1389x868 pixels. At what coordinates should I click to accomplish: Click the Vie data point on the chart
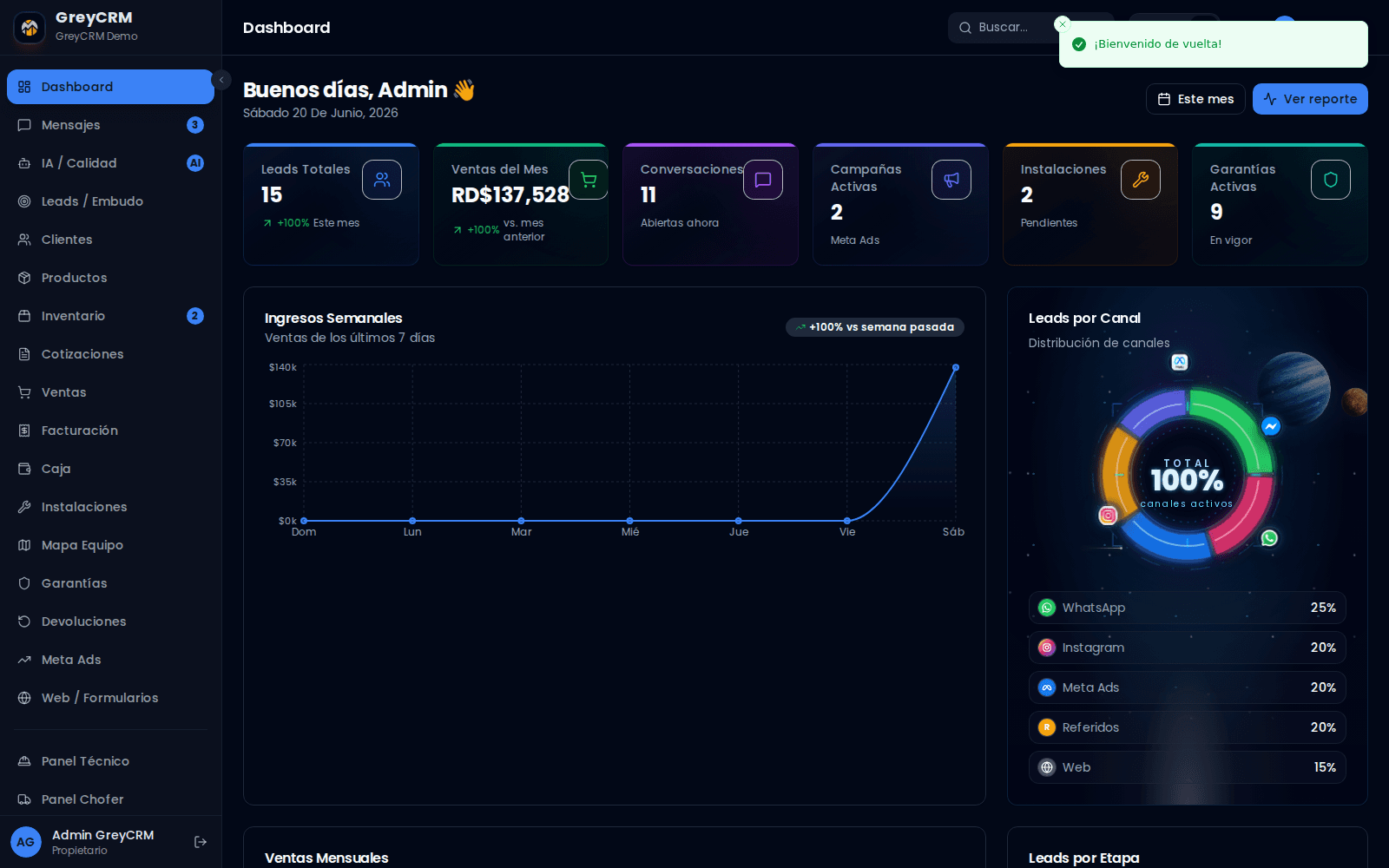click(x=847, y=521)
